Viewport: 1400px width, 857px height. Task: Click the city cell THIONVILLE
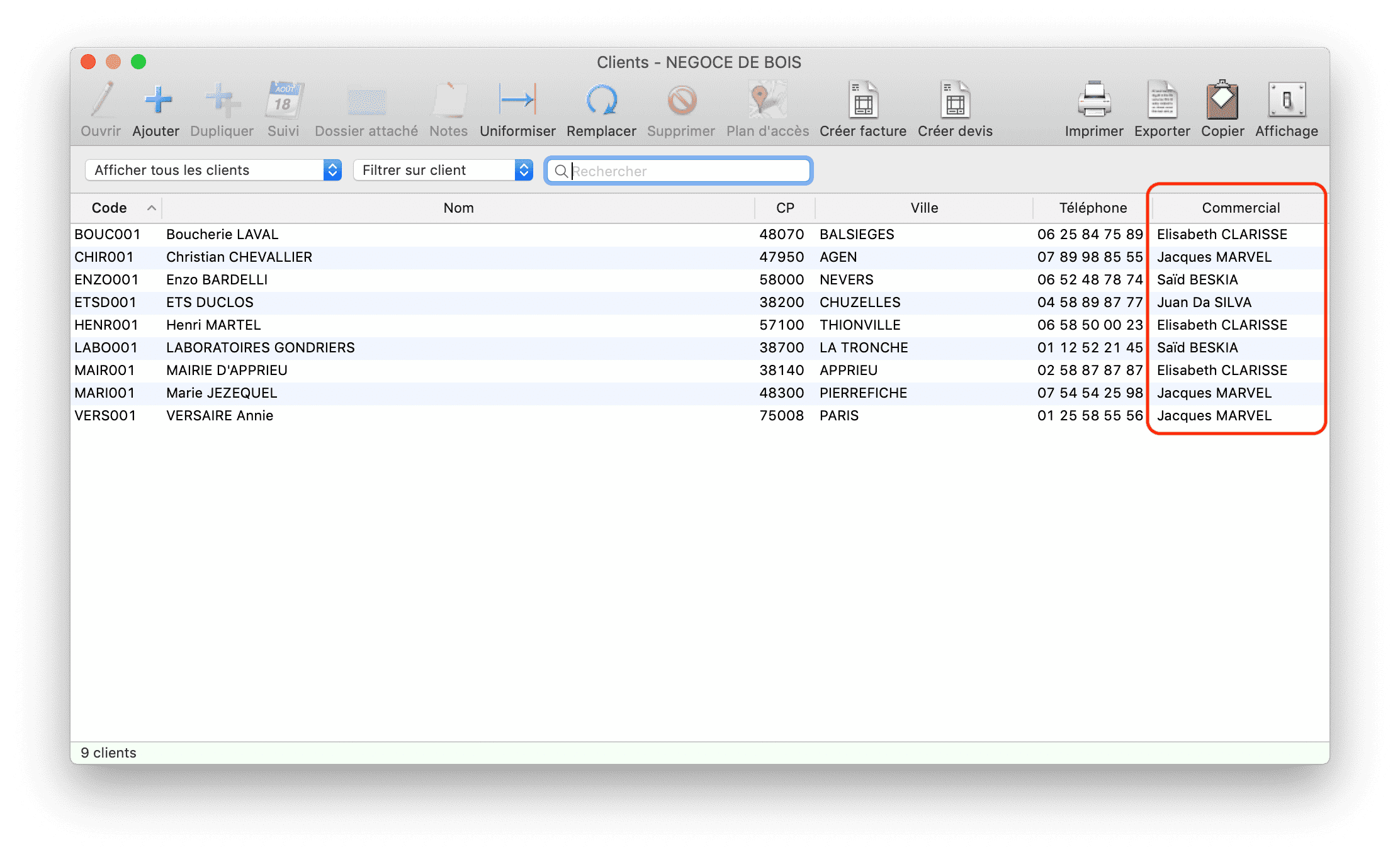pyautogui.click(x=860, y=325)
